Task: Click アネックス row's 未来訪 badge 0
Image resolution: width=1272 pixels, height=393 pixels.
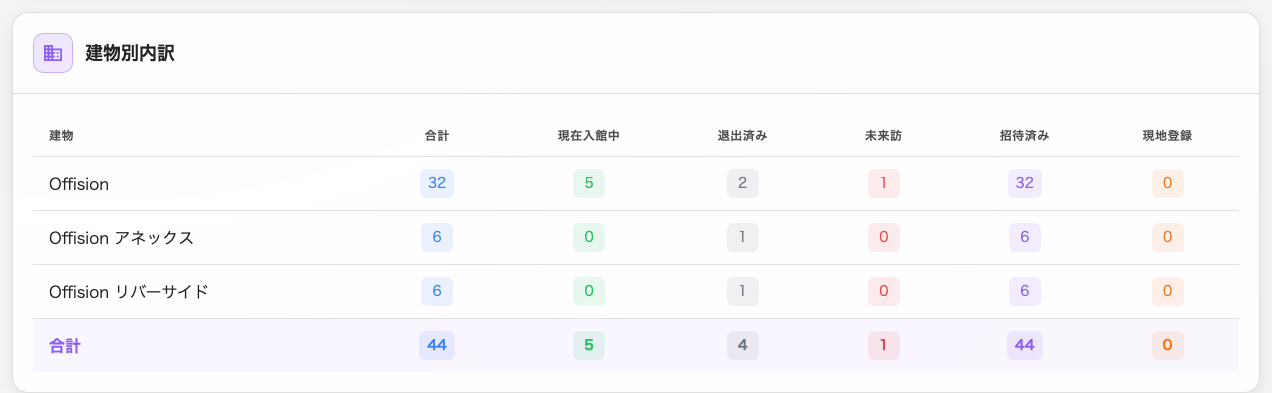Action: tap(884, 237)
